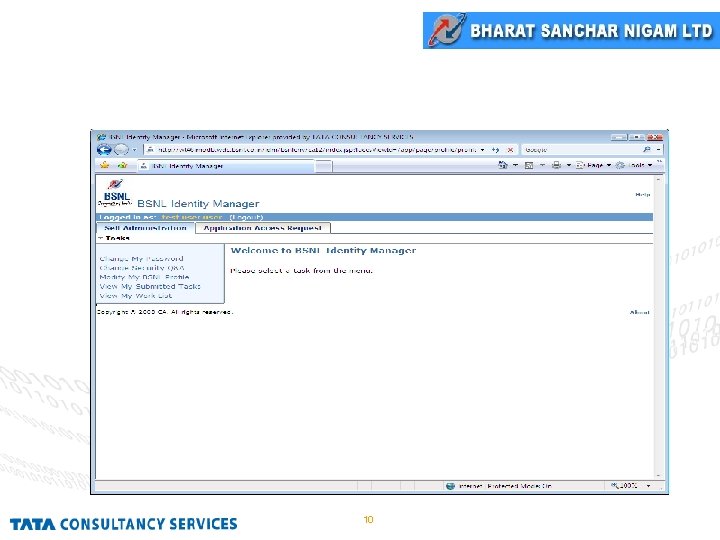Click the logged-in test user name link

pos(191,217)
